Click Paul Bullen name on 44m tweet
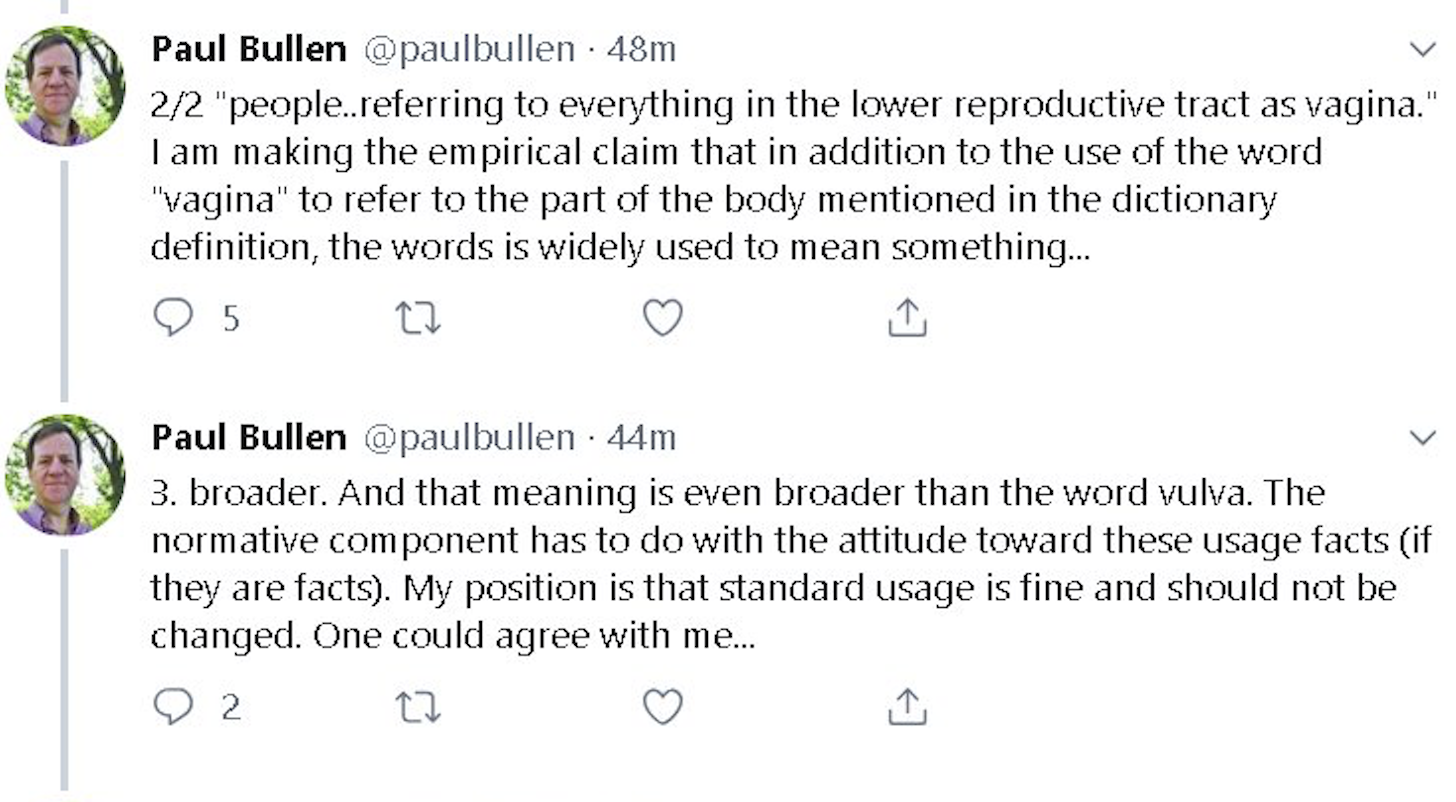 click(249, 437)
